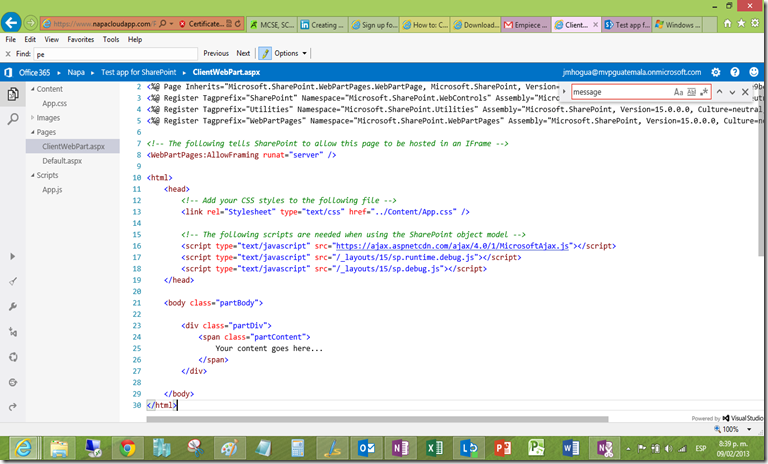The width and height of the screenshot is (768, 464).
Task: Open the View menu
Action: pos(51,39)
